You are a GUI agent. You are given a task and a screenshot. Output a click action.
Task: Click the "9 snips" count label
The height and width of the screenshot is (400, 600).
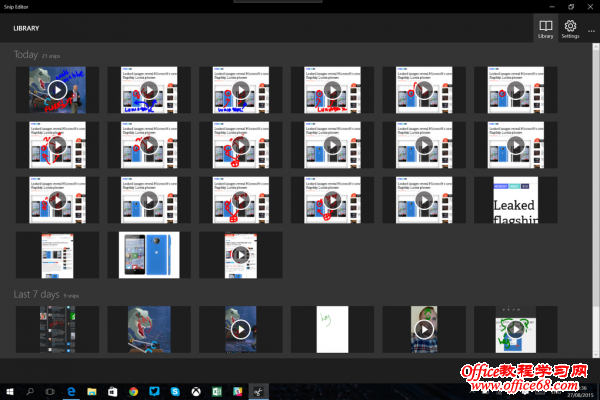click(71, 296)
